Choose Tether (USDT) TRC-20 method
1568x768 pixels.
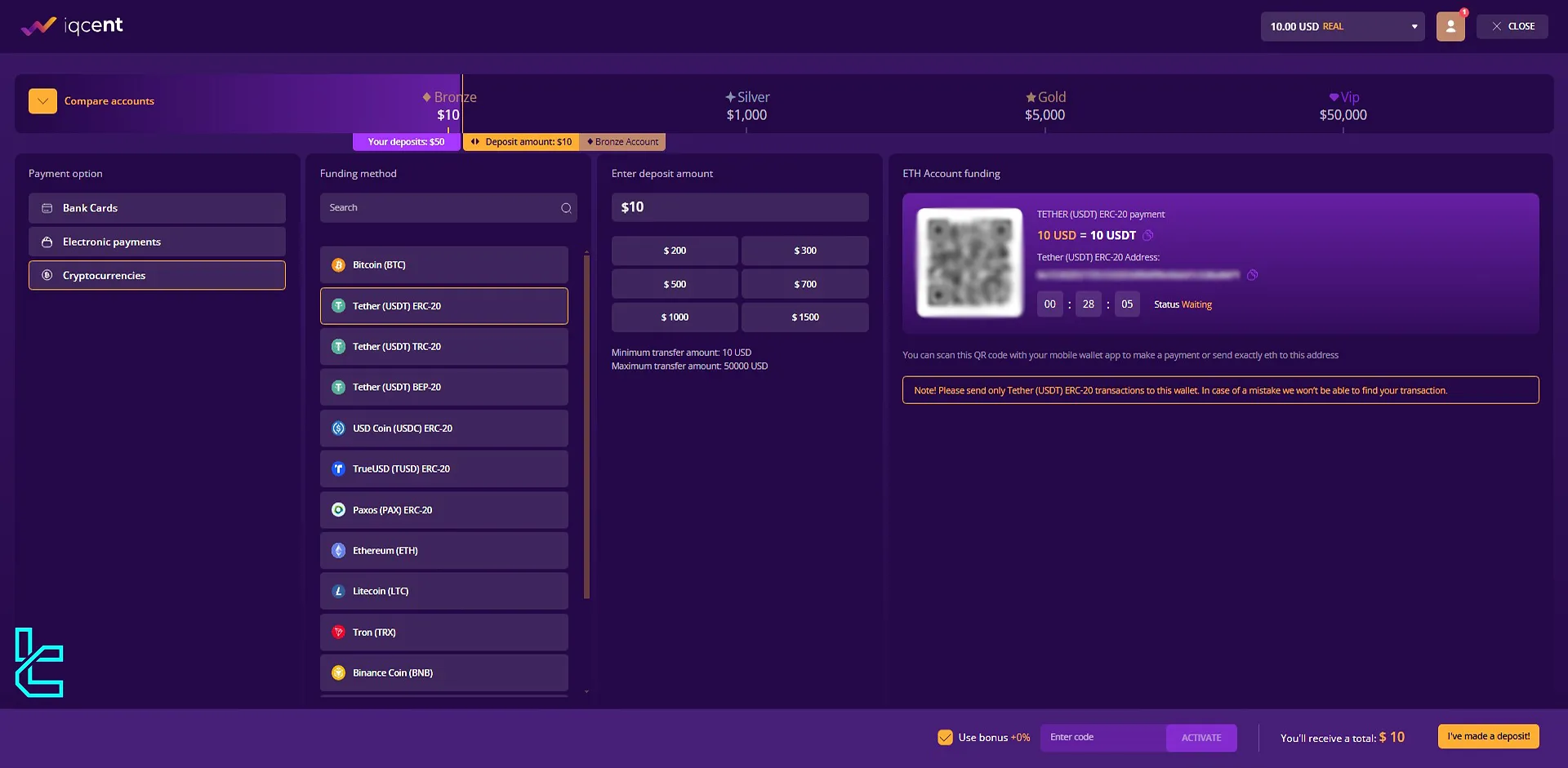pos(444,347)
